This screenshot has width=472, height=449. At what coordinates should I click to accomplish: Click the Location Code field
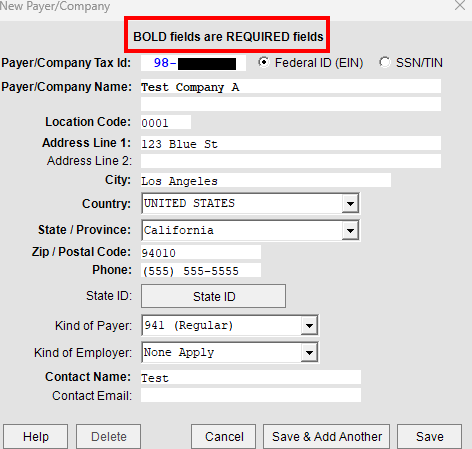(x=166, y=122)
